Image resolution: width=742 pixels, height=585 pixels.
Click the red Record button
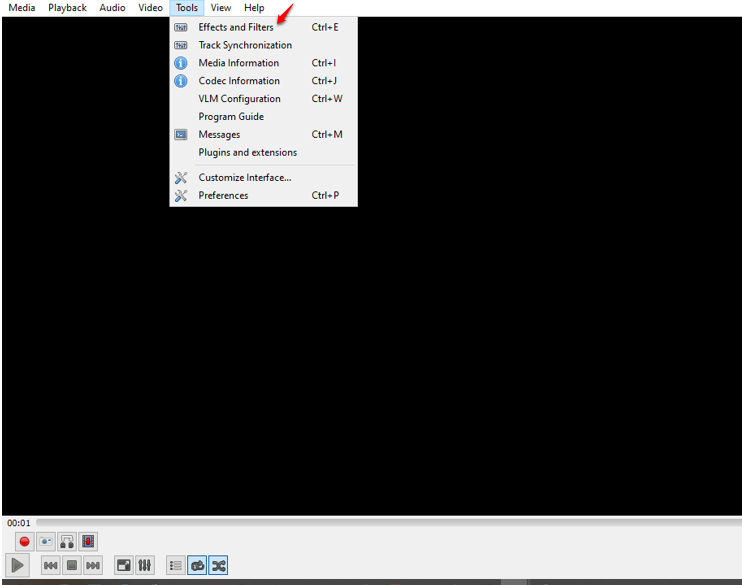pyautogui.click(x=25, y=541)
